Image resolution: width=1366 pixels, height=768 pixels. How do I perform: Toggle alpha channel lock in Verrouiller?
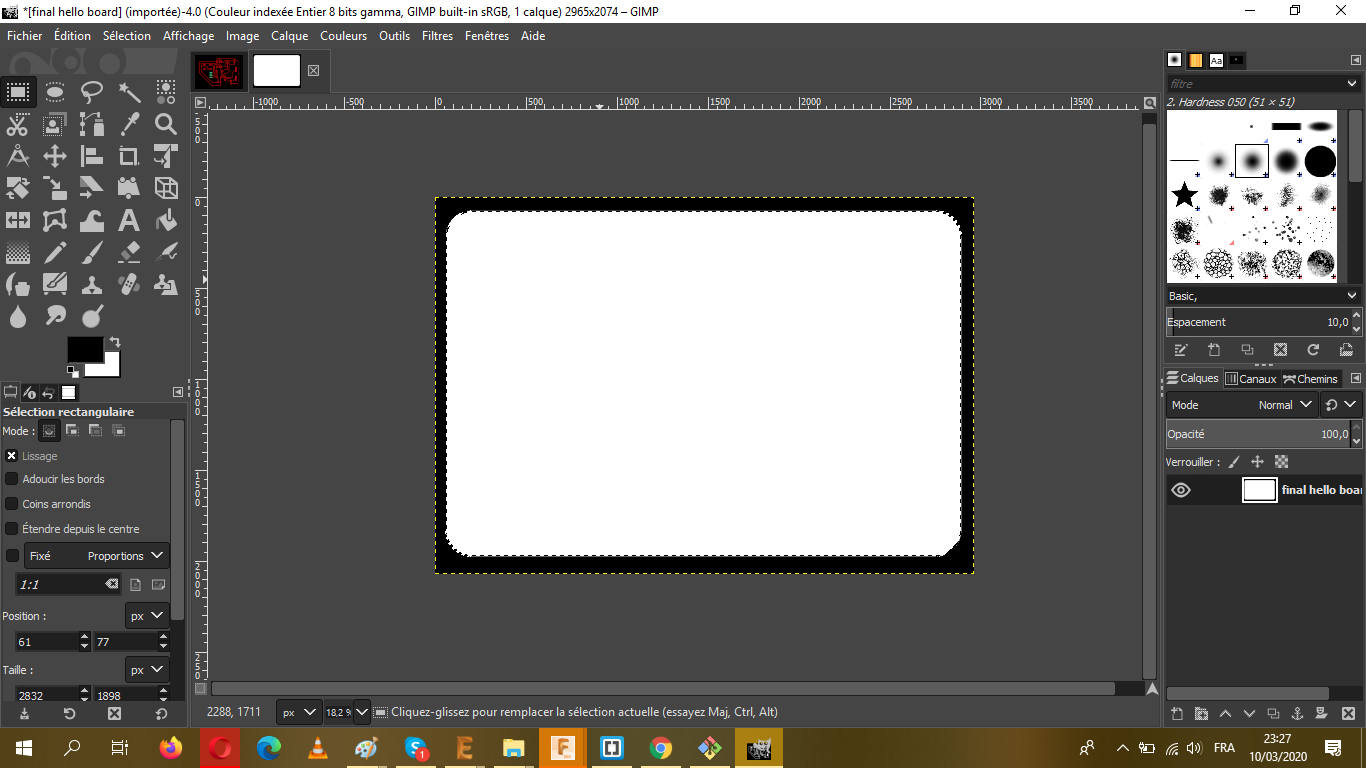tap(1282, 462)
